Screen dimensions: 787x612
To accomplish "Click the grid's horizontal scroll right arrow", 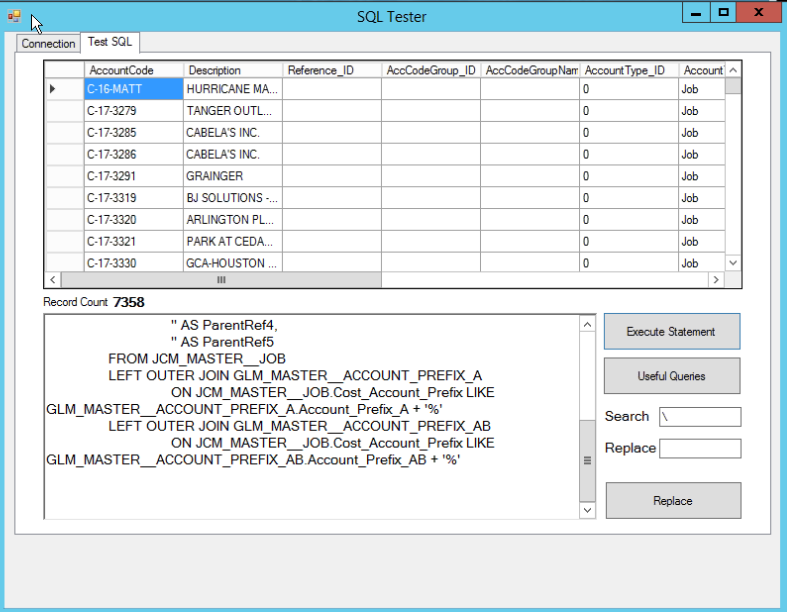I will [x=716, y=280].
